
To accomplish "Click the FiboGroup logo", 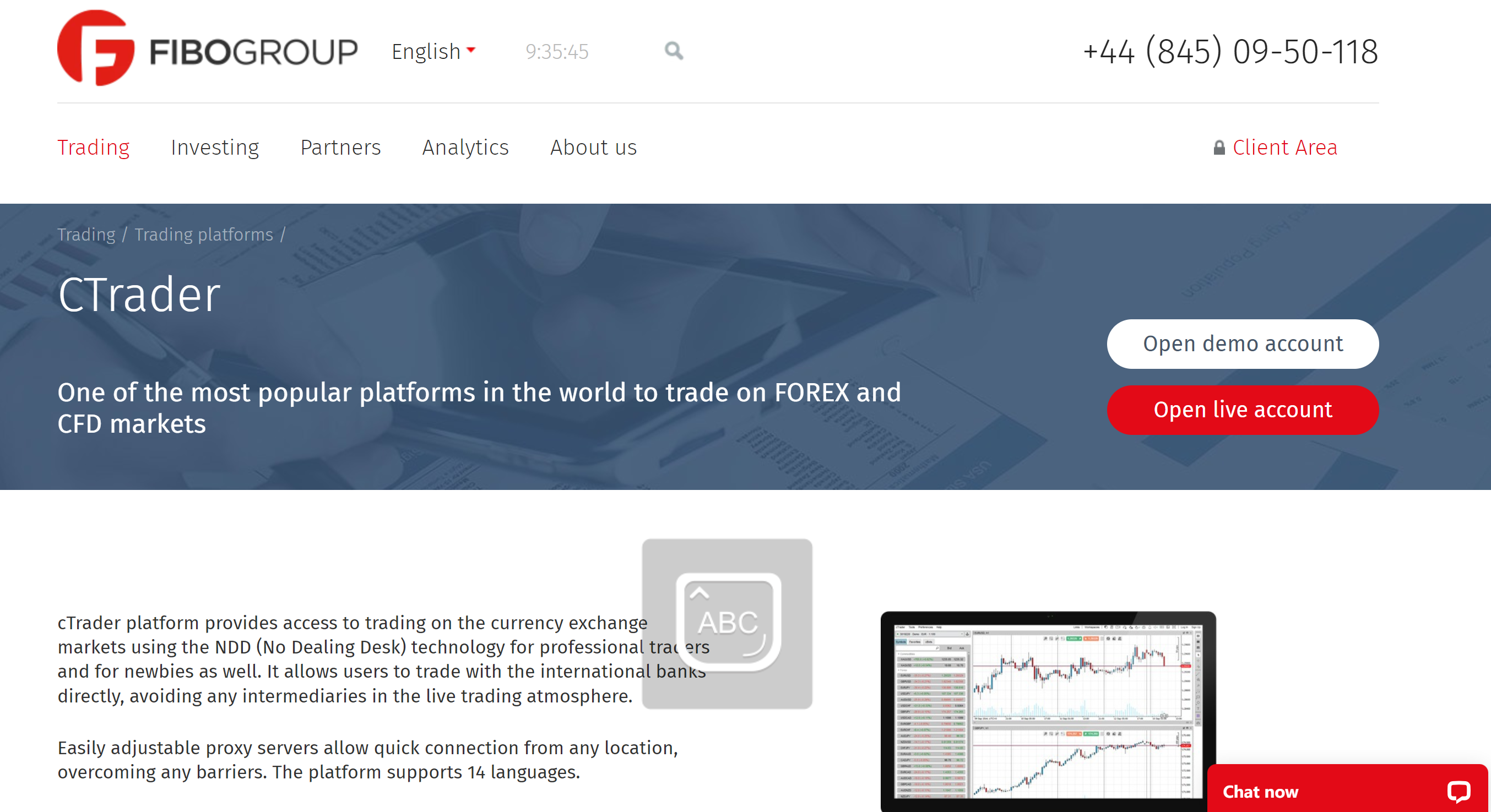I will pyautogui.click(x=207, y=48).
